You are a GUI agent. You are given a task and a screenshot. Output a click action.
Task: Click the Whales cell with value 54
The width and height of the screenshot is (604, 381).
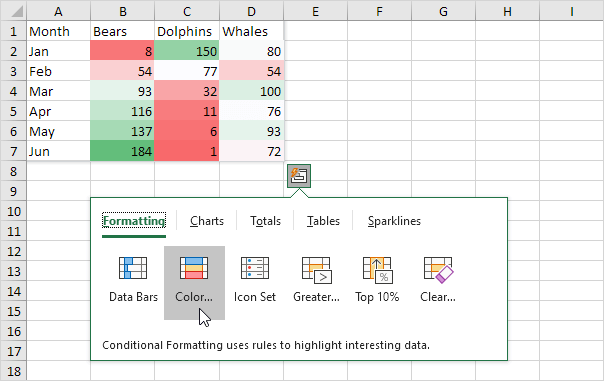tap(252, 71)
